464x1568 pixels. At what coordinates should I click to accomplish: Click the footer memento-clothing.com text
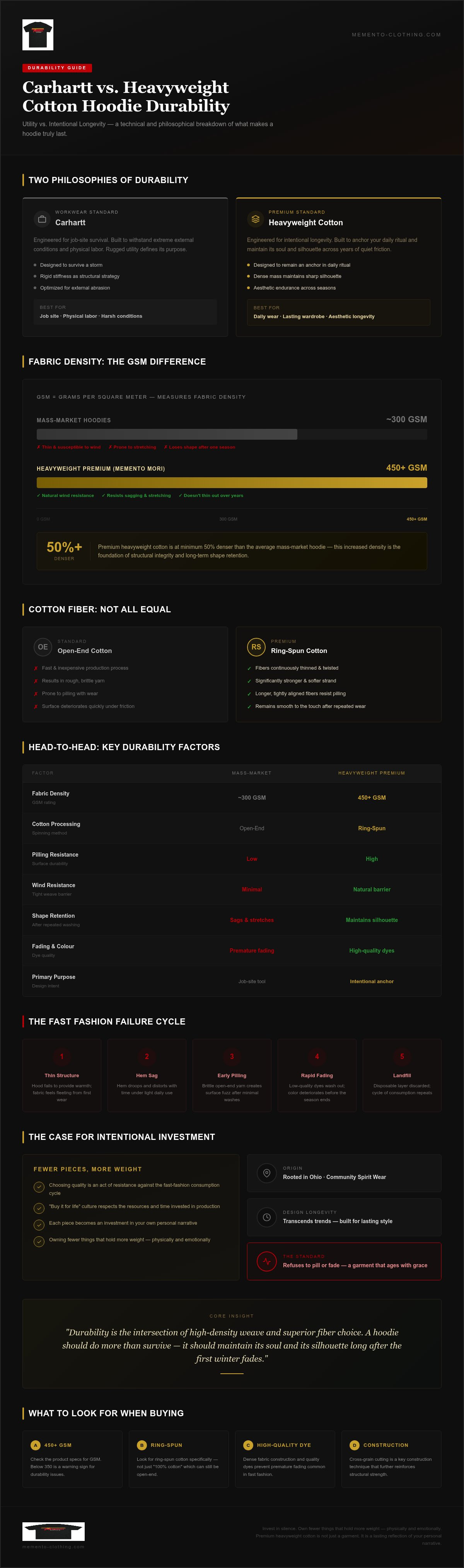(x=53, y=1547)
